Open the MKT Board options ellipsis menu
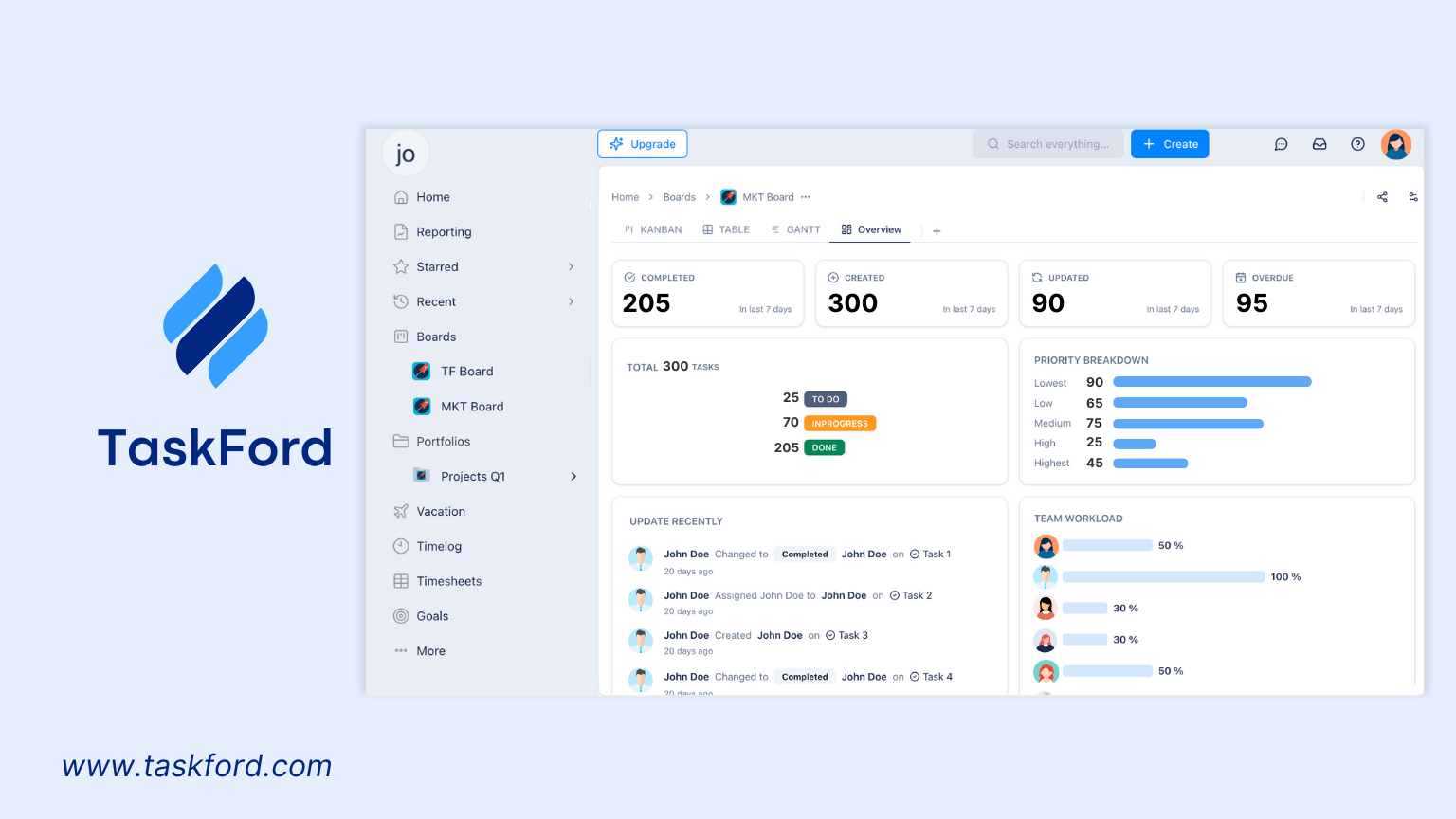Screen dimensions: 1456x819 pyautogui.click(x=805, y=196)
